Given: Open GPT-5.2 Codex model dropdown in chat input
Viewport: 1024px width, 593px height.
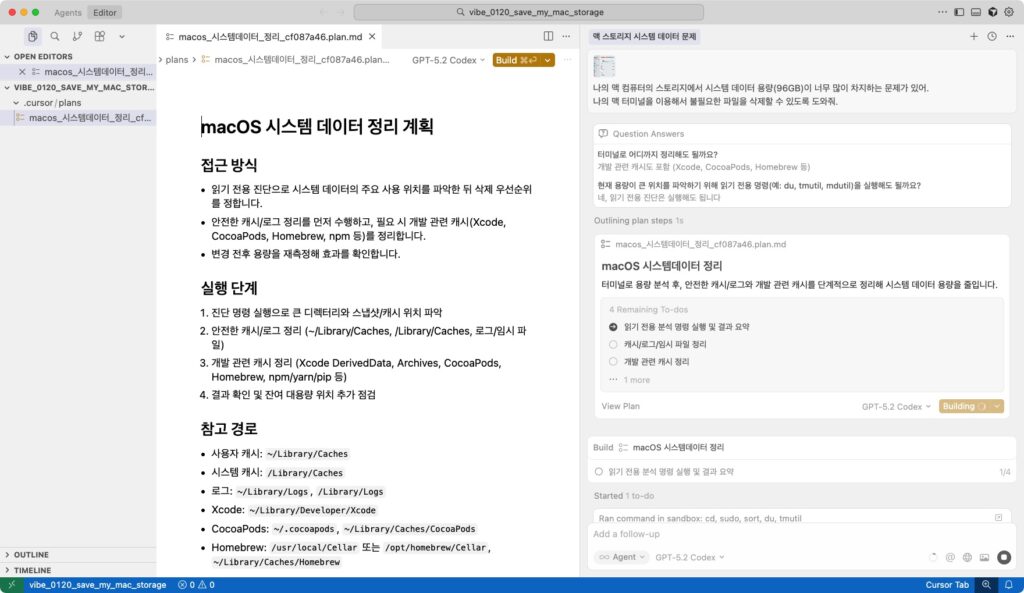Looking at the screenshot, I should [690, 557].
